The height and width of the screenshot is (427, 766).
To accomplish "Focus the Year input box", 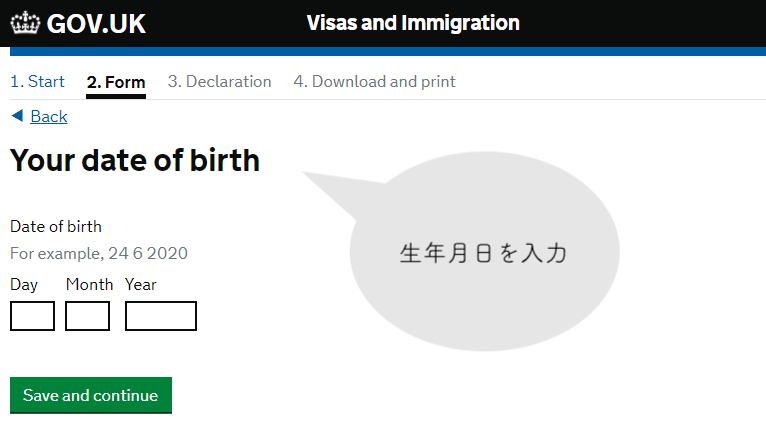I will [161, 316].
